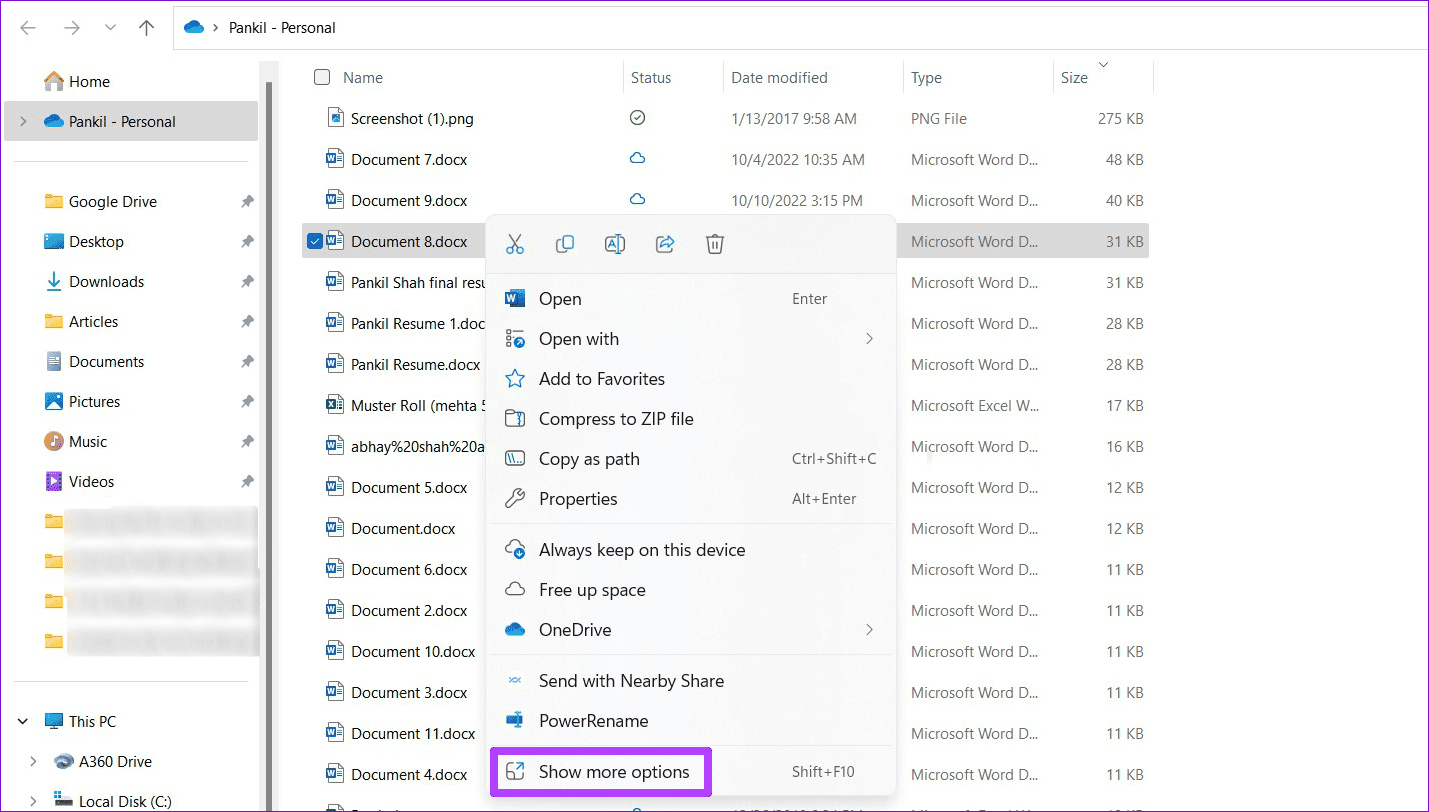Click the Forward navigation arrow
The width and height of the screenshot is (1429, 812).
(x=72, y=28)
